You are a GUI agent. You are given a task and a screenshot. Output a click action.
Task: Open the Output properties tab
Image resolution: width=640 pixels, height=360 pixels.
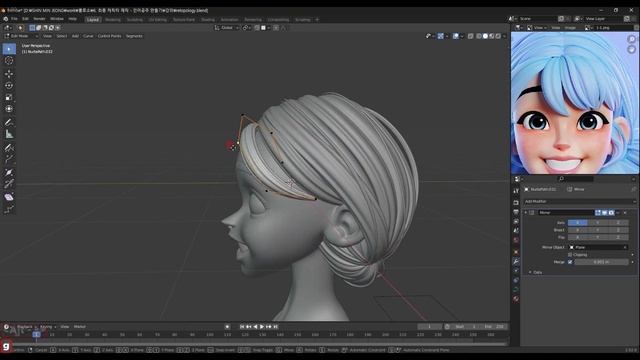tap(516, 212)
